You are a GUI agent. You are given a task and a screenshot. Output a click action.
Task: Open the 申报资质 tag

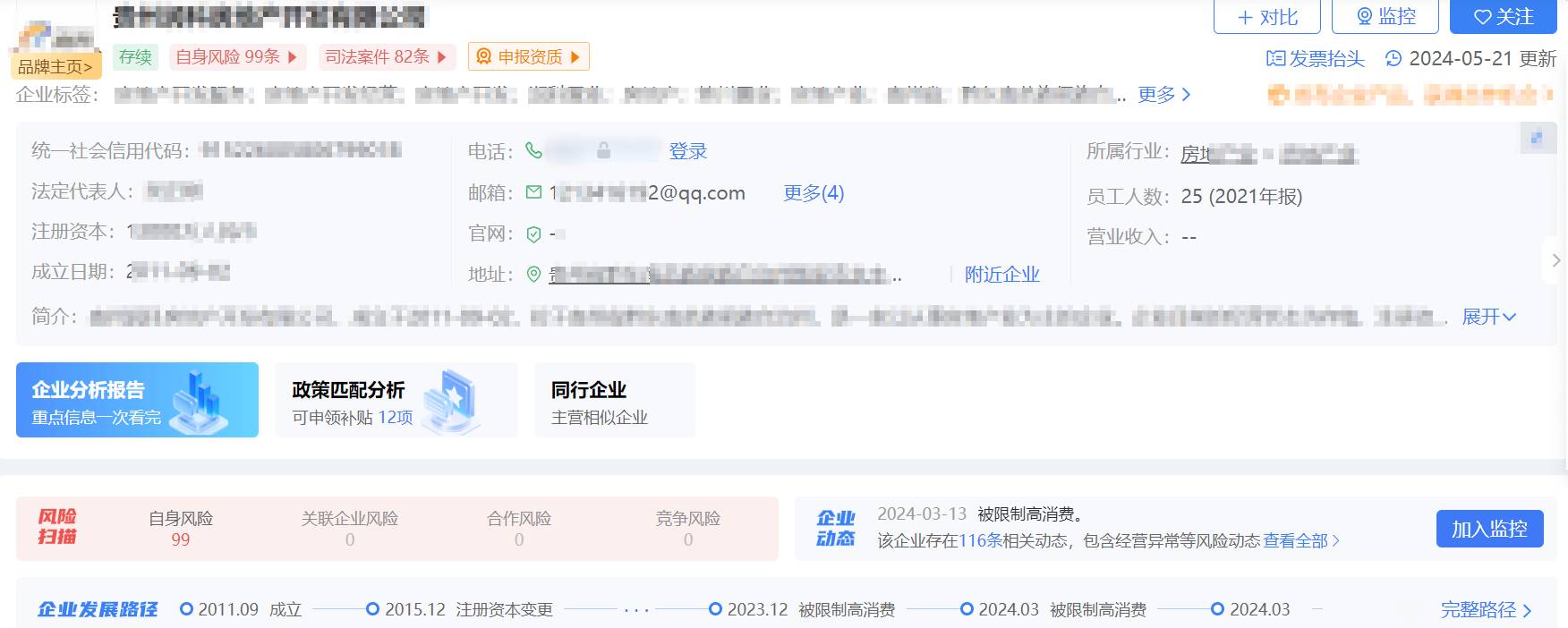tap(528, 57)
